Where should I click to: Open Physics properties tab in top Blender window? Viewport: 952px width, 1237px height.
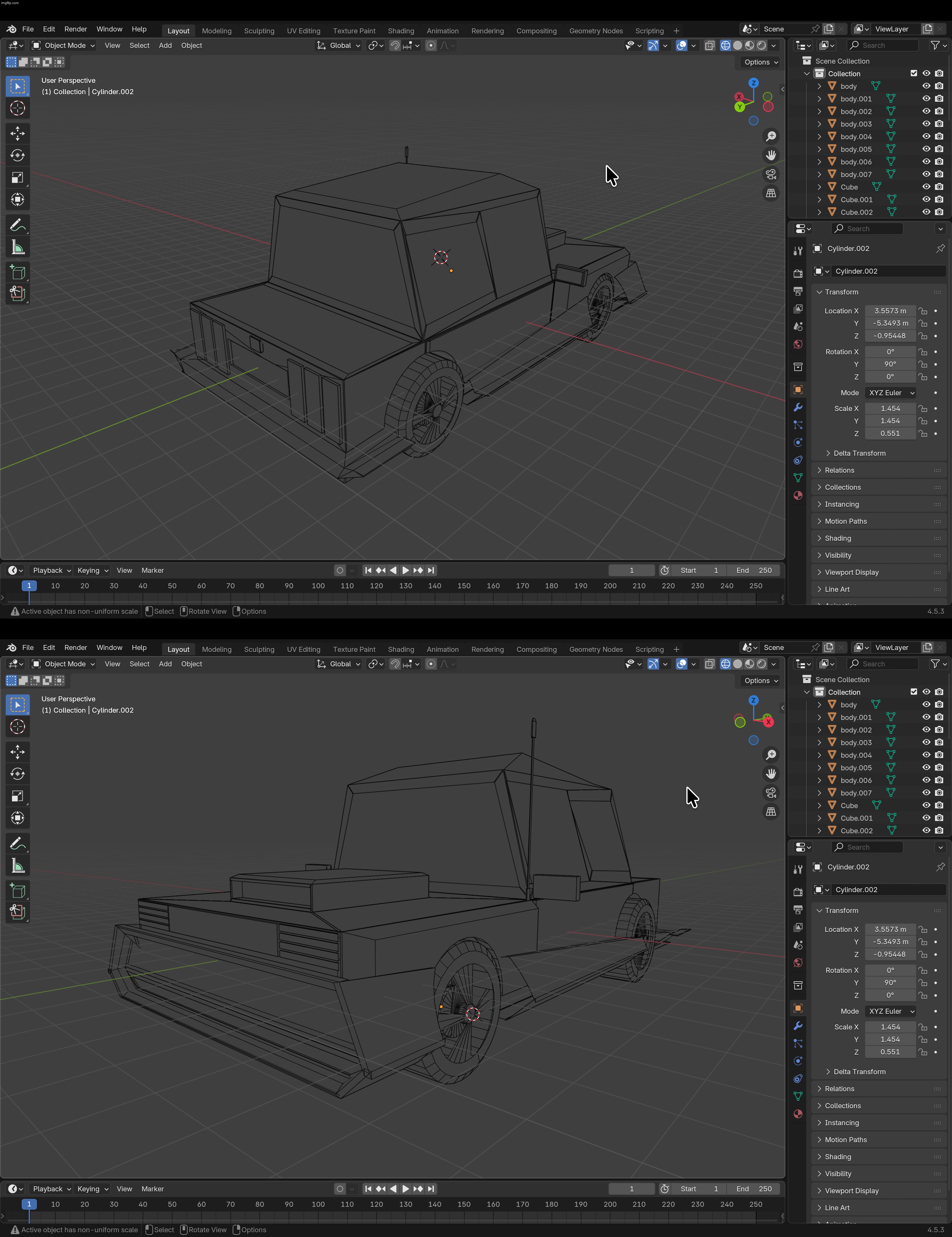[x=798, y=442]
